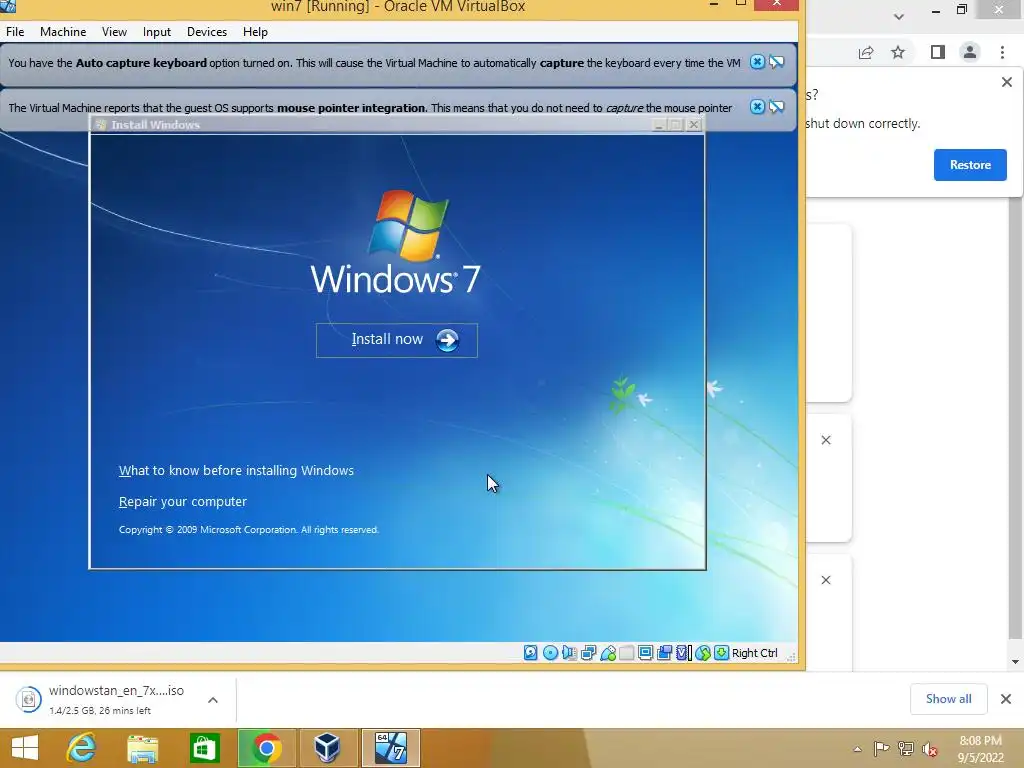Suppress future mouse pointer integration messages

tap(776, 106)
